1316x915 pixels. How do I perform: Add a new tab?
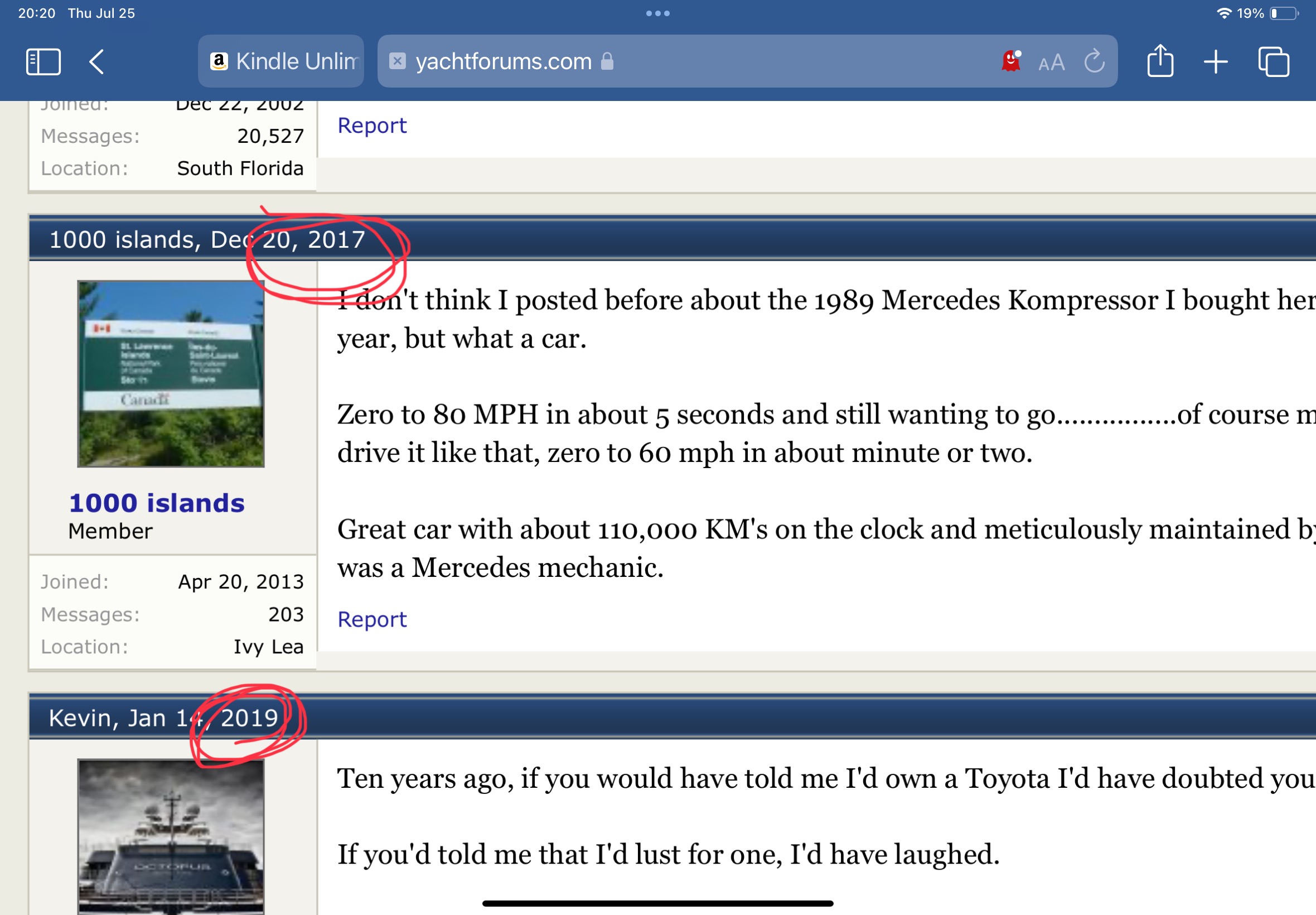1215,61
